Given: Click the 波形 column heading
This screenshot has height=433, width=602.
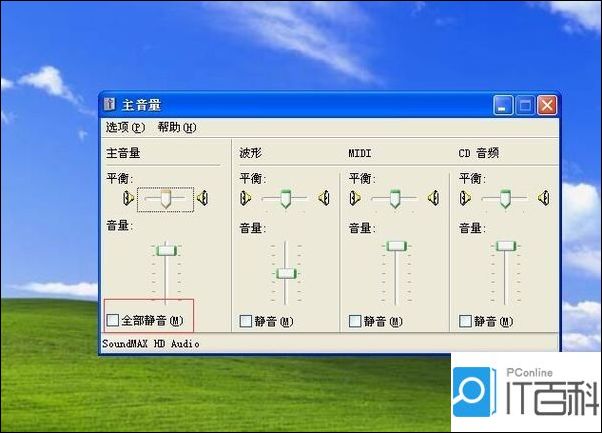Looking at the screenshot, I should click(250, 153).
